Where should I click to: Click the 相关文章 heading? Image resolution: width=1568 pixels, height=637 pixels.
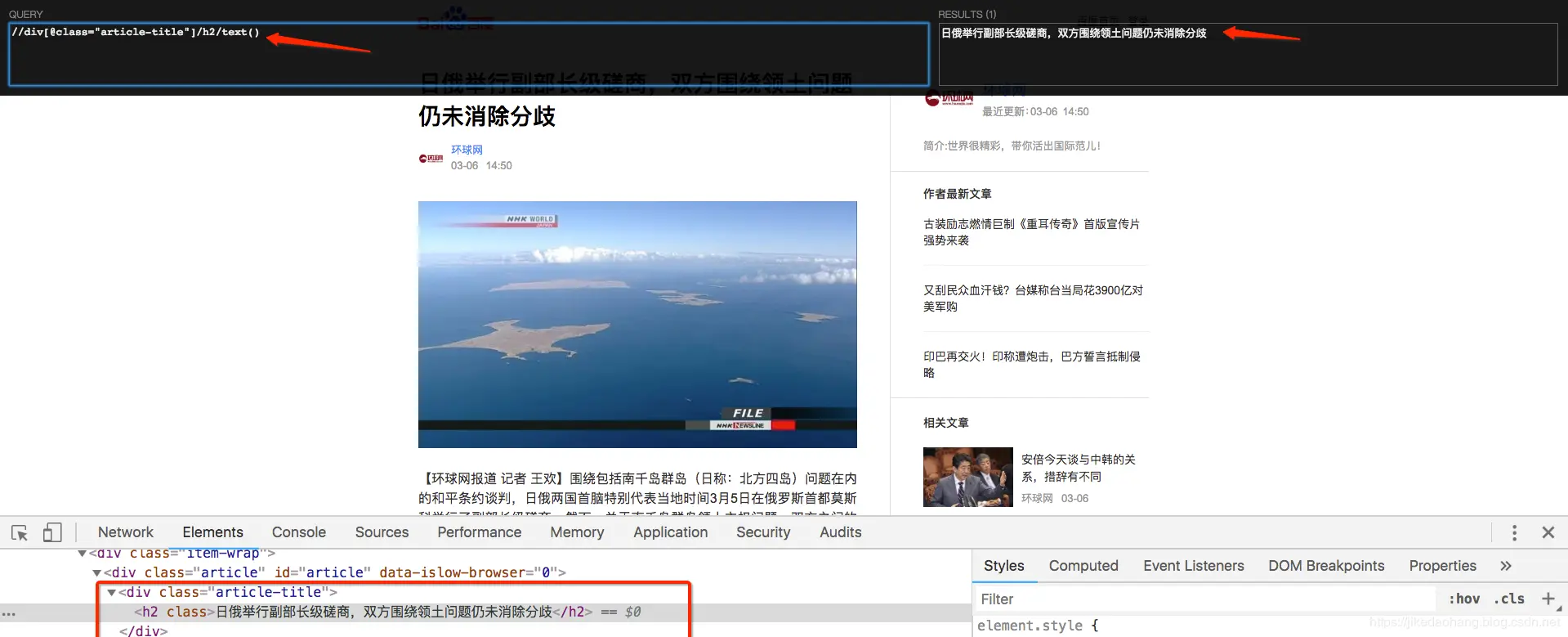pos(946,423)
